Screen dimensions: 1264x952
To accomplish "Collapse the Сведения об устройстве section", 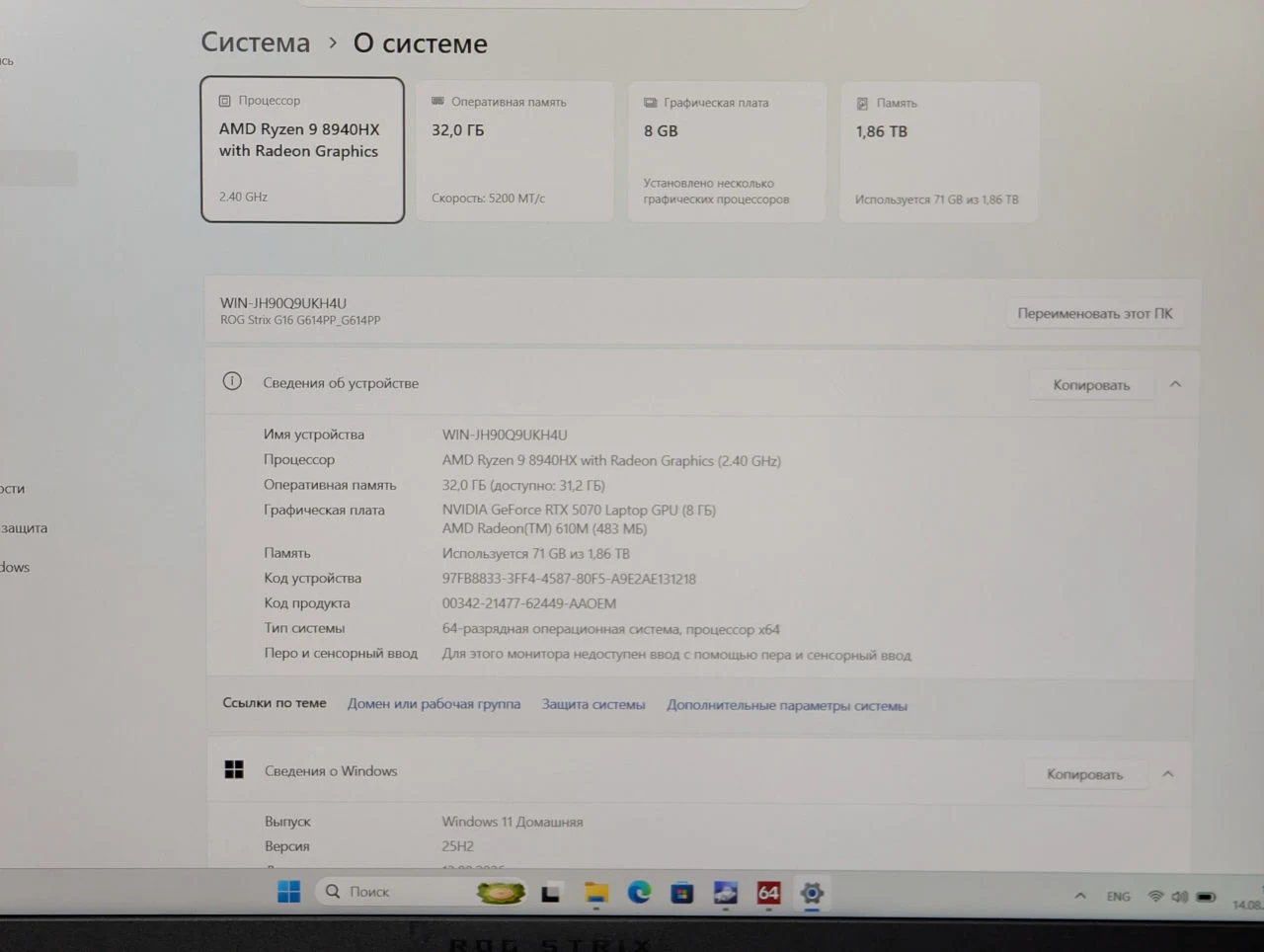I will point(1175,384).
